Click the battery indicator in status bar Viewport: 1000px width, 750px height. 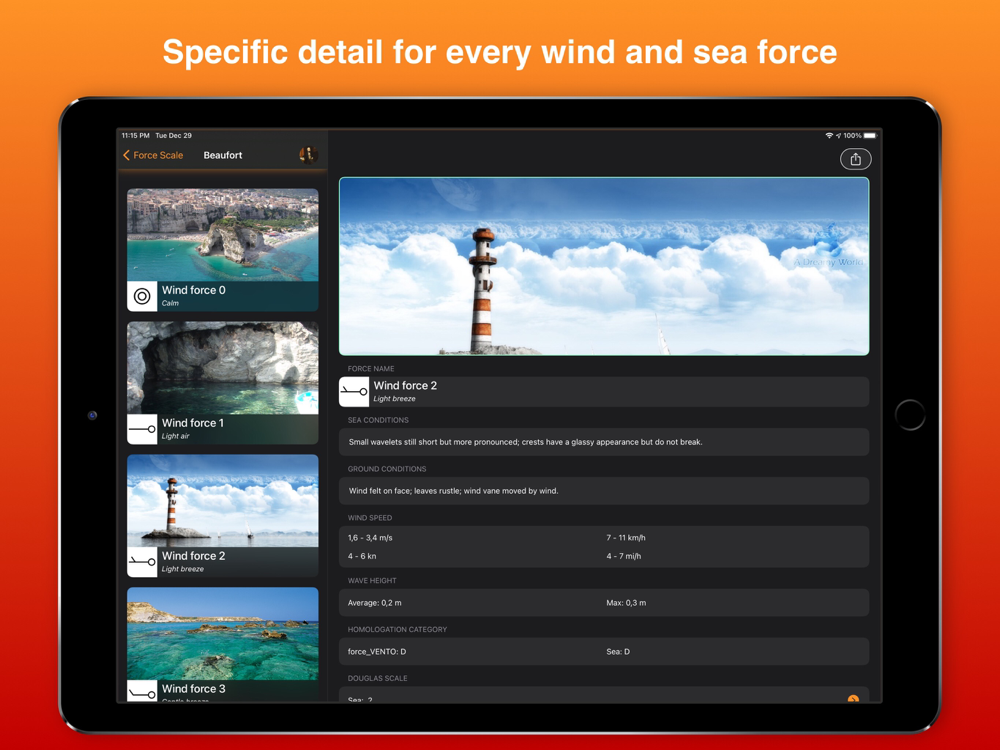click(870, 136)
